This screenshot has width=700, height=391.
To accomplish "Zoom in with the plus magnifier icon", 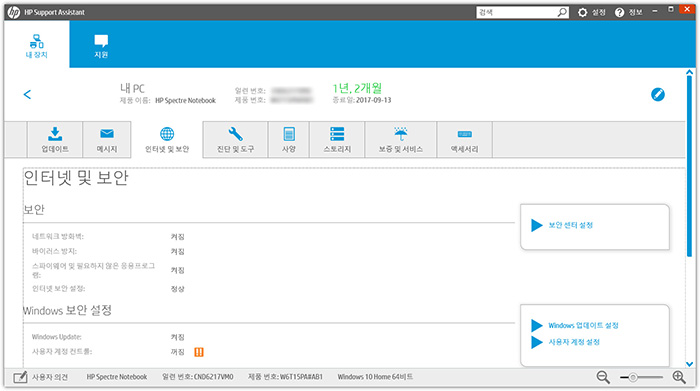I will coord(679,377).
